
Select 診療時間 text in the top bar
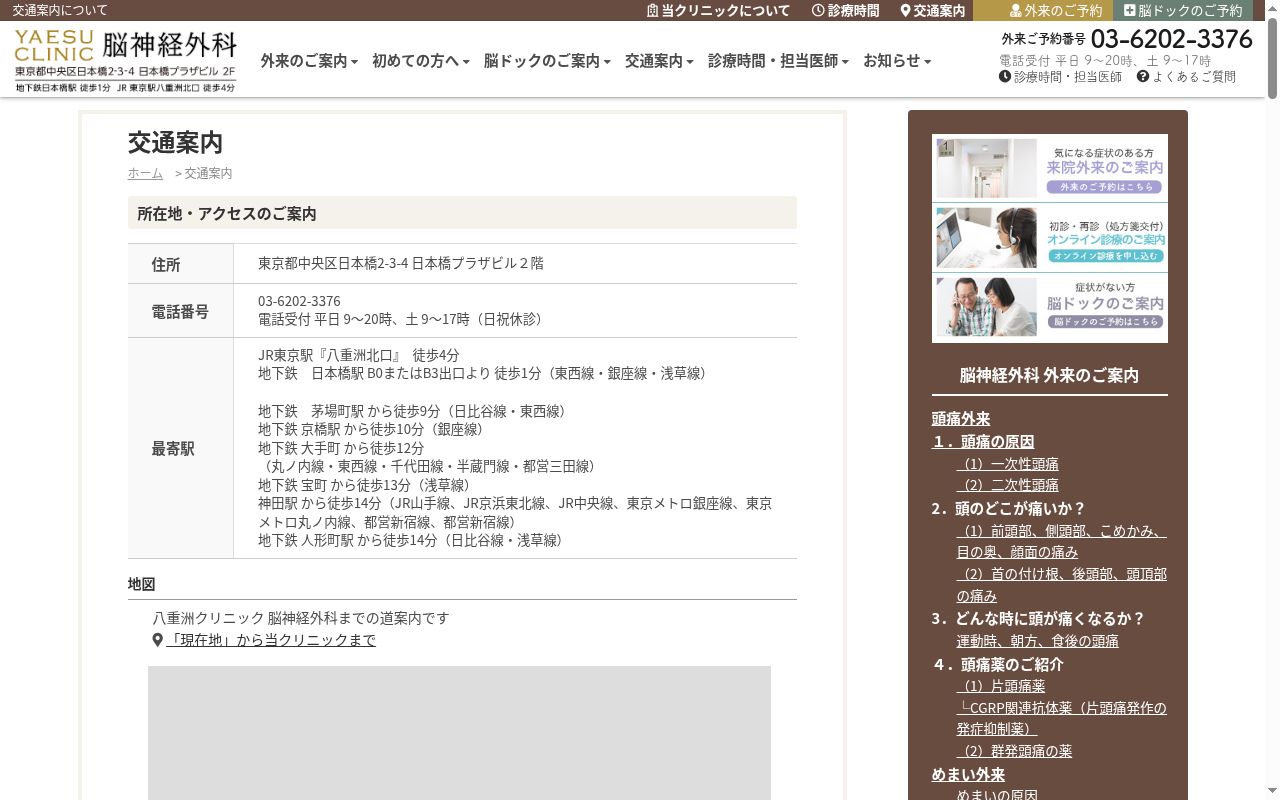pyautogui.click(x=854, y=10)
